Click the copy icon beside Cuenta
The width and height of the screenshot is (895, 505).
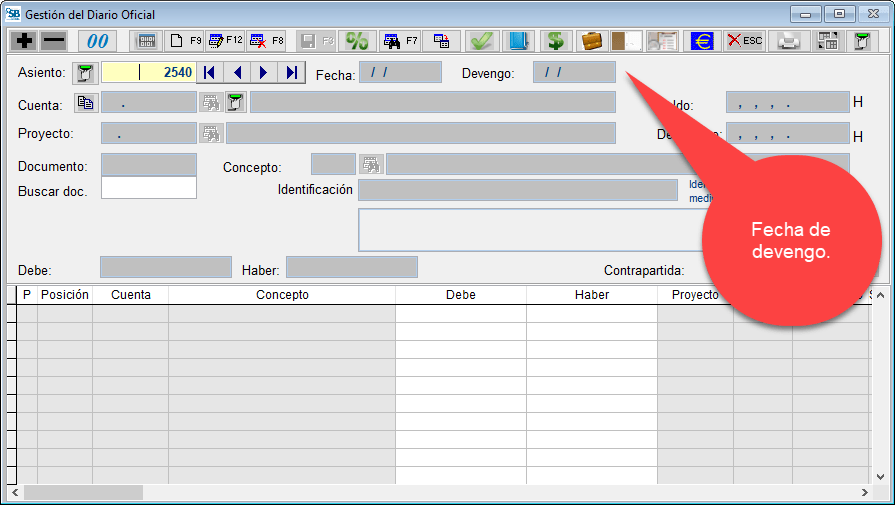tap(86, 102)
